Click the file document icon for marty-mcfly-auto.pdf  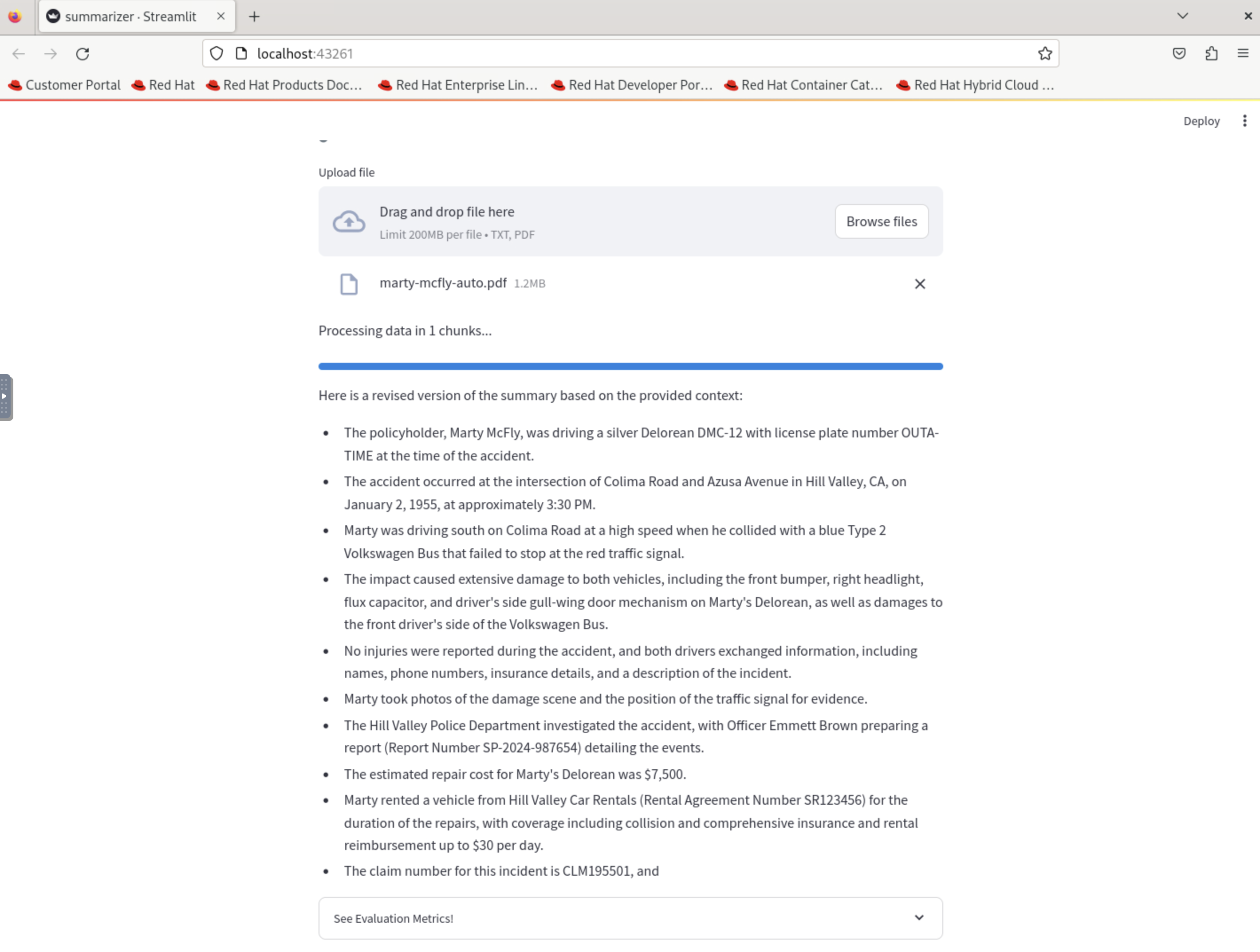pyautogui.click(x=349, y=283)
